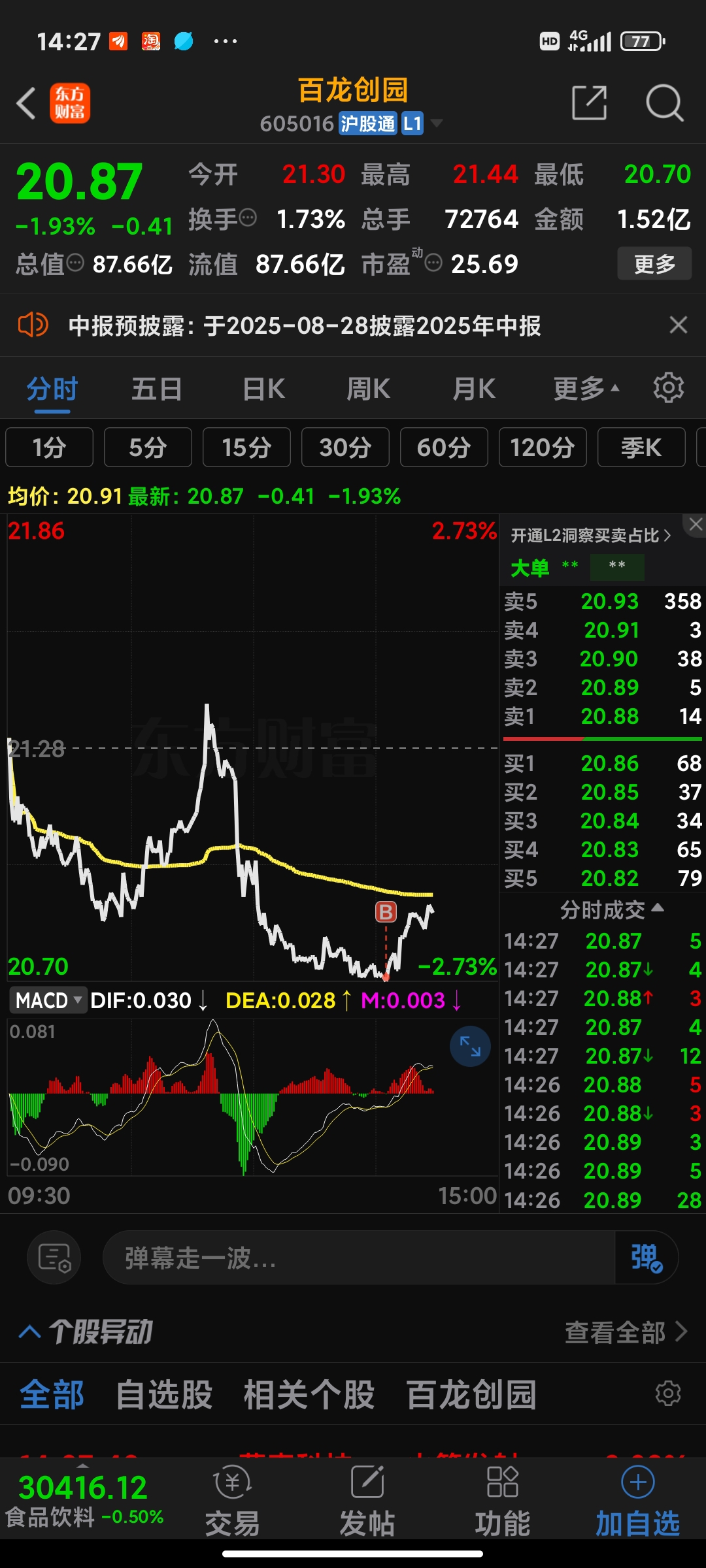706x1568 pixels.
Task: Tap the 14:27 20.88 trade row
Action: [603, 998]
